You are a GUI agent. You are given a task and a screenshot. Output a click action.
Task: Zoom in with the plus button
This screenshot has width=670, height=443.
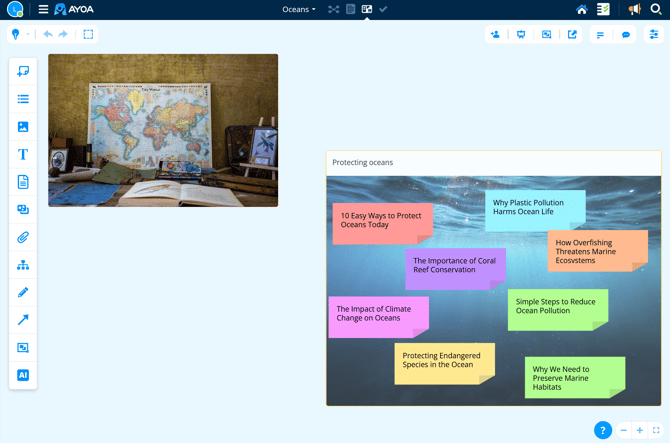click(x=640, y=430)
